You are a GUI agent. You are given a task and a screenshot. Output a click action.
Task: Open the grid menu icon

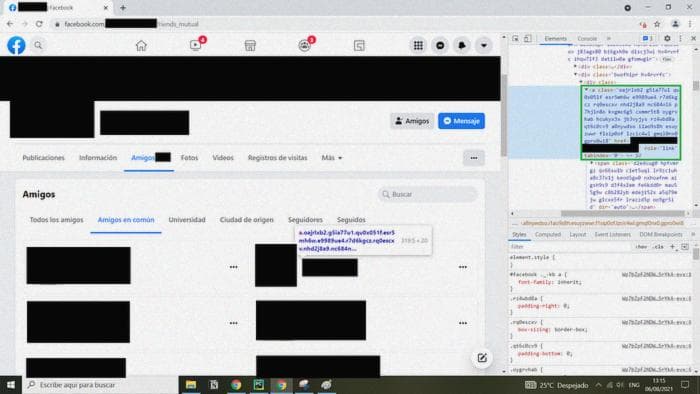point(418,45)
